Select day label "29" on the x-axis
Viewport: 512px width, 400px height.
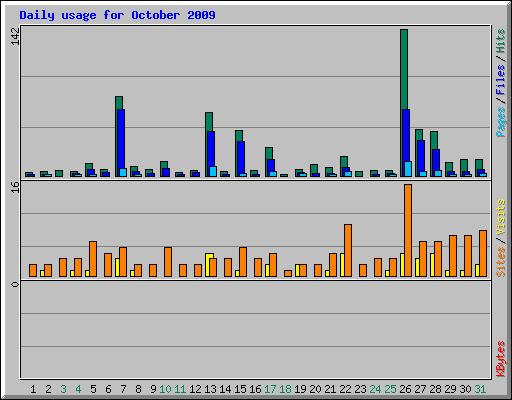[450, 389]
